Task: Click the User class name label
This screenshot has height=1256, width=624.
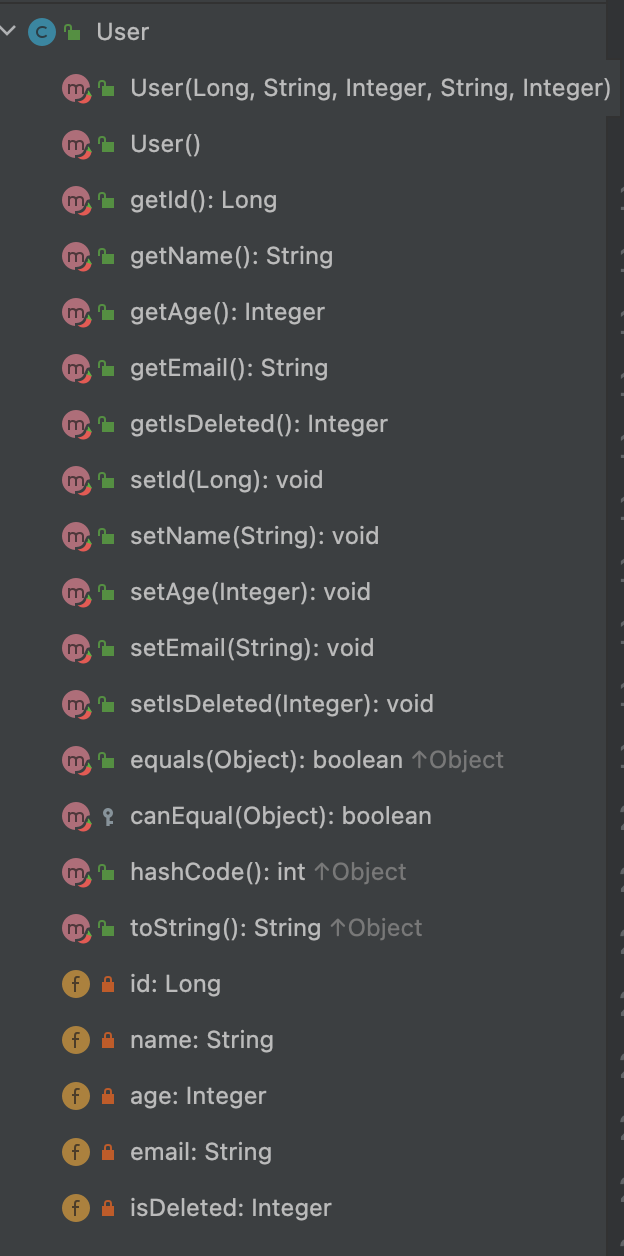Action: point(122,32)
